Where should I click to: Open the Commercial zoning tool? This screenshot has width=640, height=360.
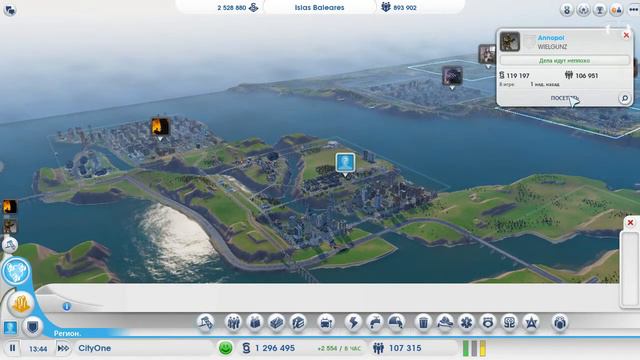pos(255,323)
